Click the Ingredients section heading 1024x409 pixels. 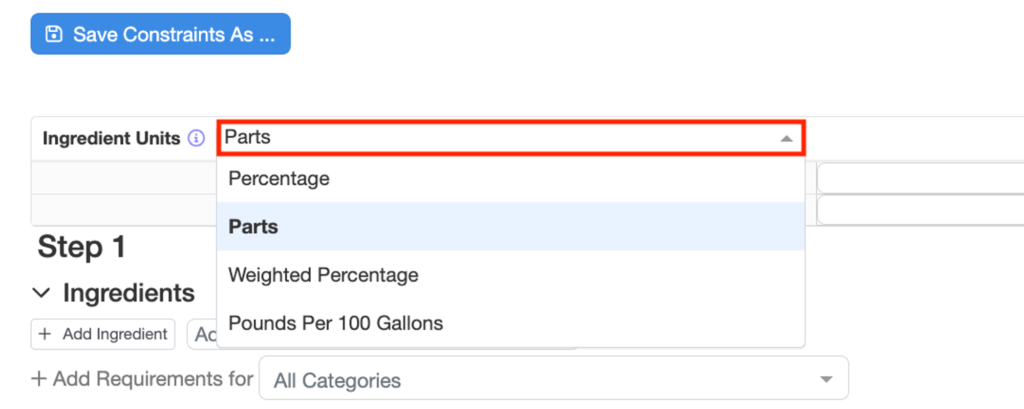pos(128,293)
